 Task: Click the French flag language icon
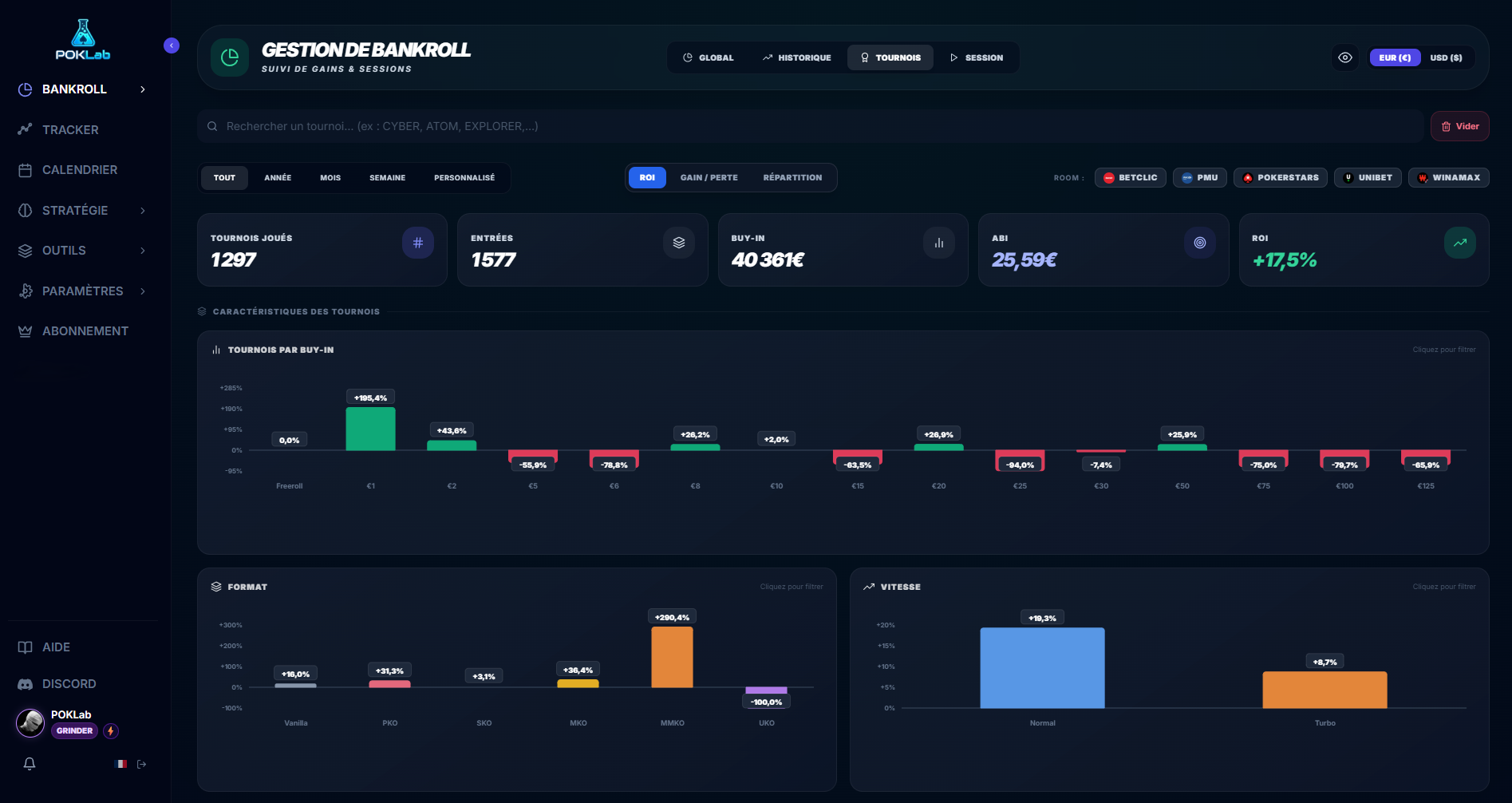[121, 764]
